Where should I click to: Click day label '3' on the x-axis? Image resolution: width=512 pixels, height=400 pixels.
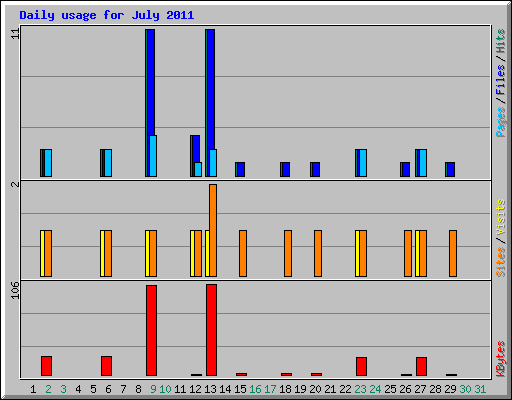click(x=63, y=389)
